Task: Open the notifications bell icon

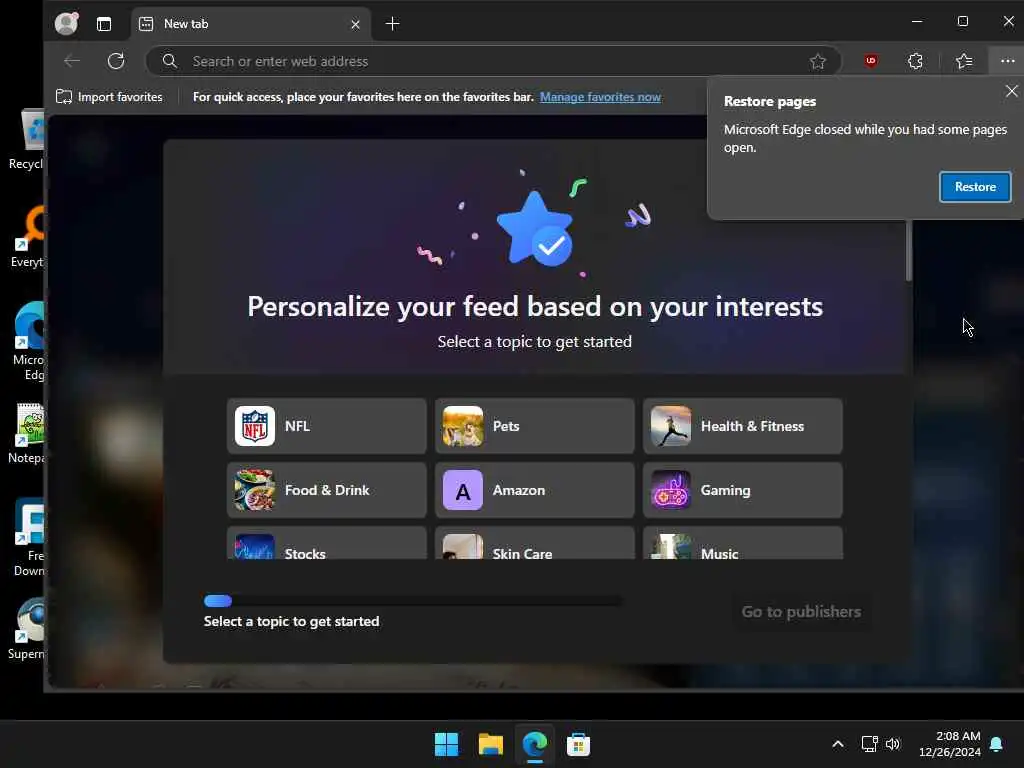Action: coord(997,744)
